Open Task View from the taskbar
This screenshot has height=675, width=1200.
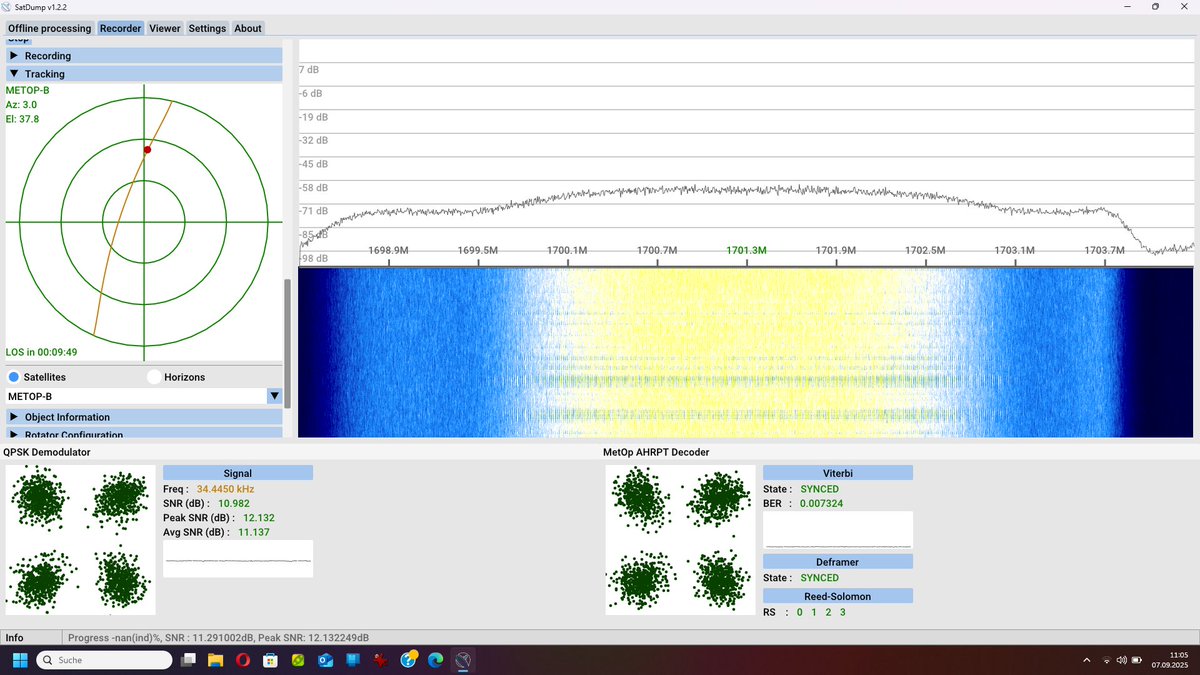188,660
